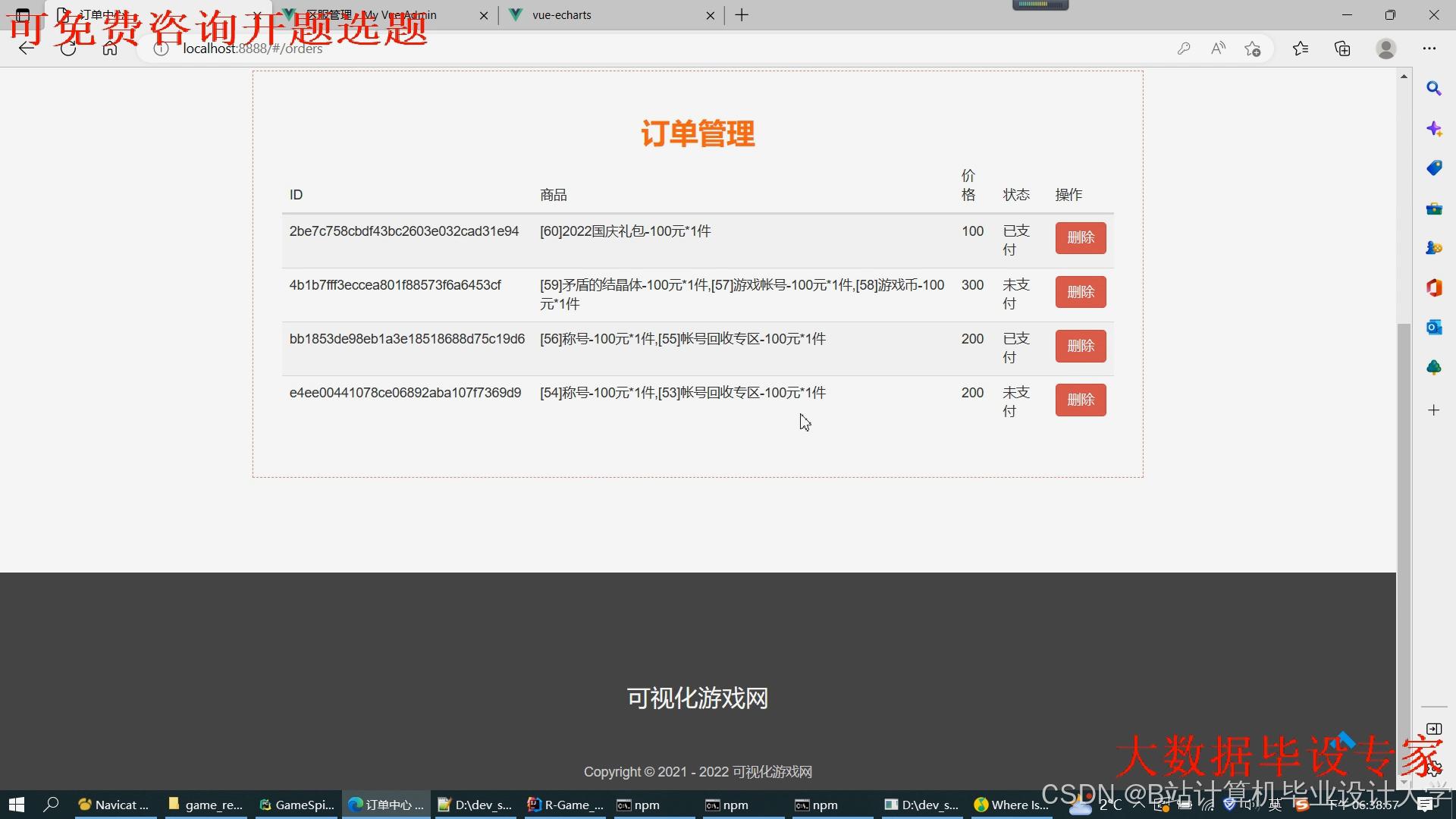Screen dimensions: 1456x819
Task: Click the browser profile avatar
Action: point(1385,49)
